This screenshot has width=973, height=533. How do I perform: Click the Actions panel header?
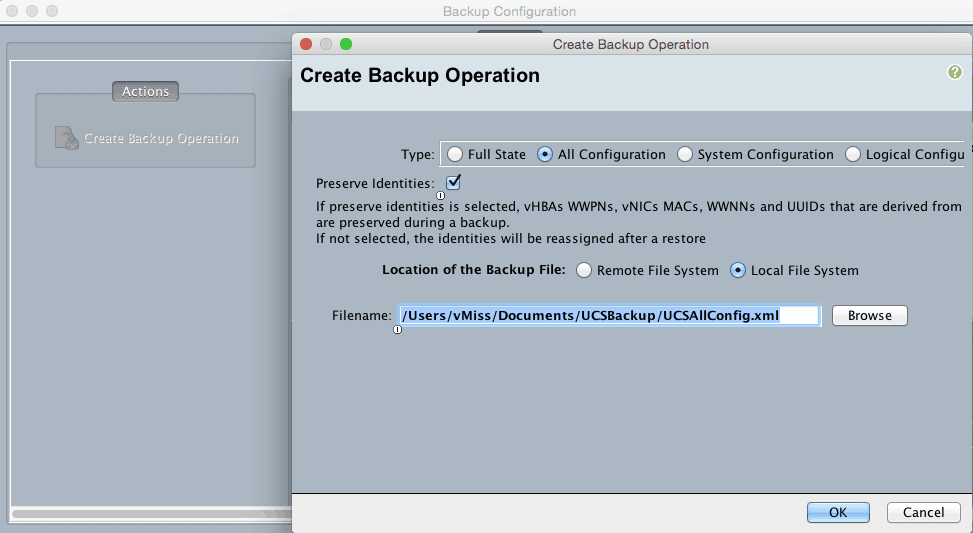[x=145, y=91]
